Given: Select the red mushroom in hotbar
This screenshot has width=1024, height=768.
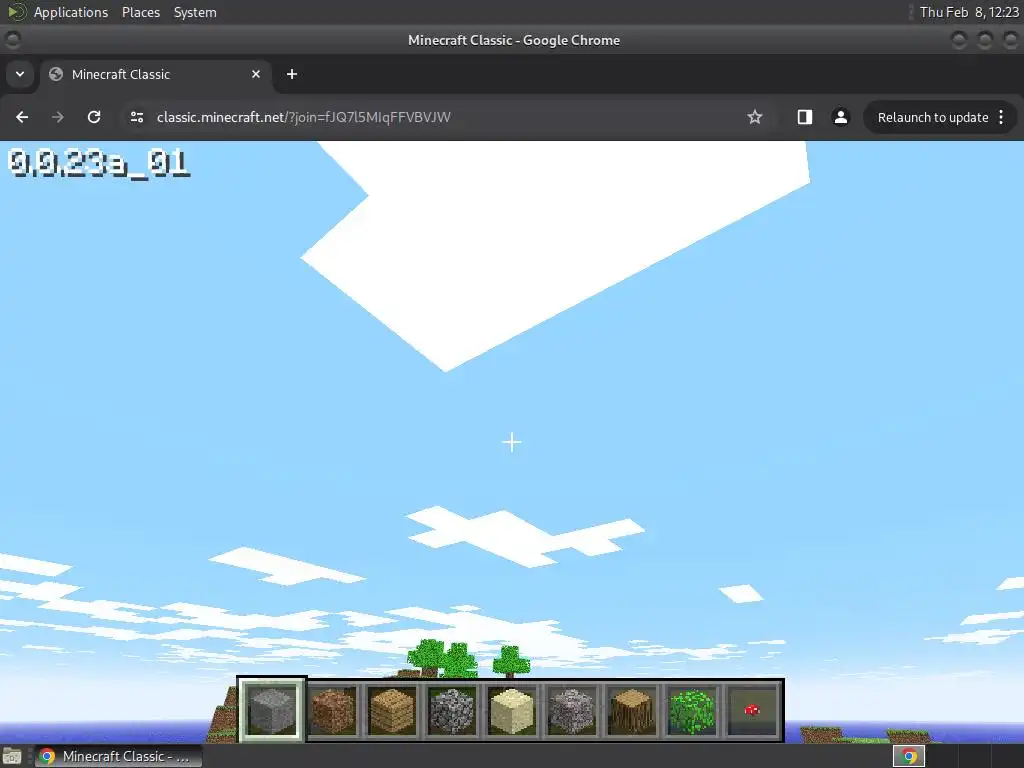Looking at the screenshot, I should coord(752,710).
